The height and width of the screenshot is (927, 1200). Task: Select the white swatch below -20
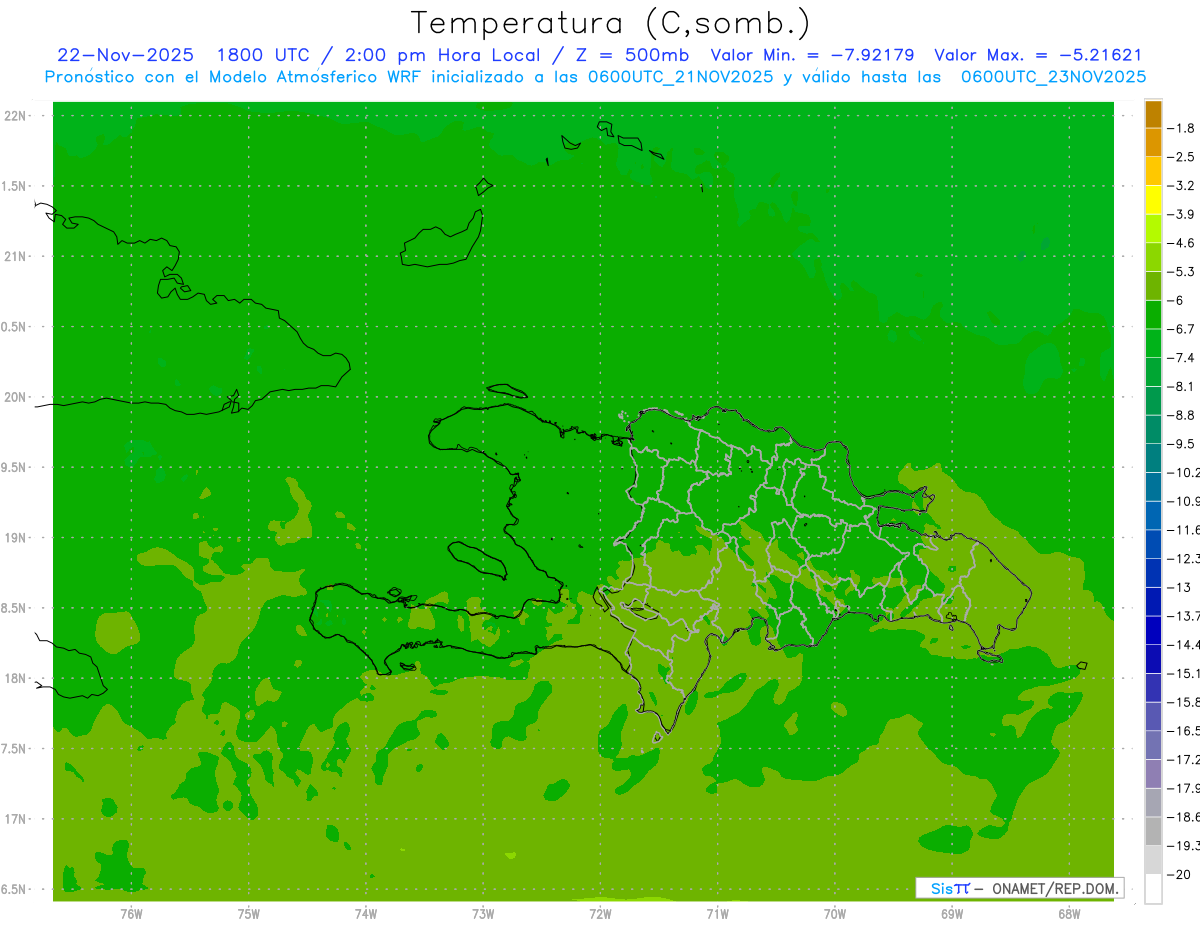point(1153,888)
